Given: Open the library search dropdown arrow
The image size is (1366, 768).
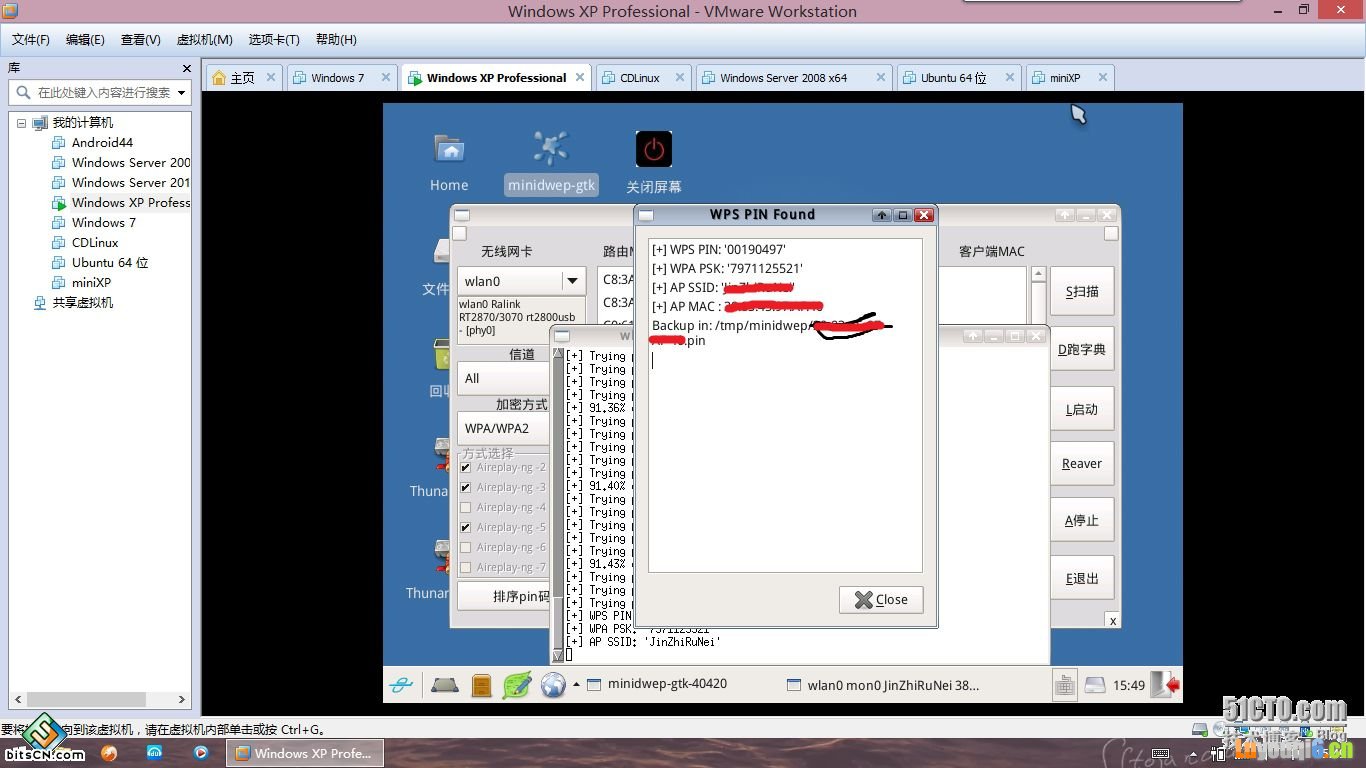Looking at the screenshot, I should tap(181, 92).
